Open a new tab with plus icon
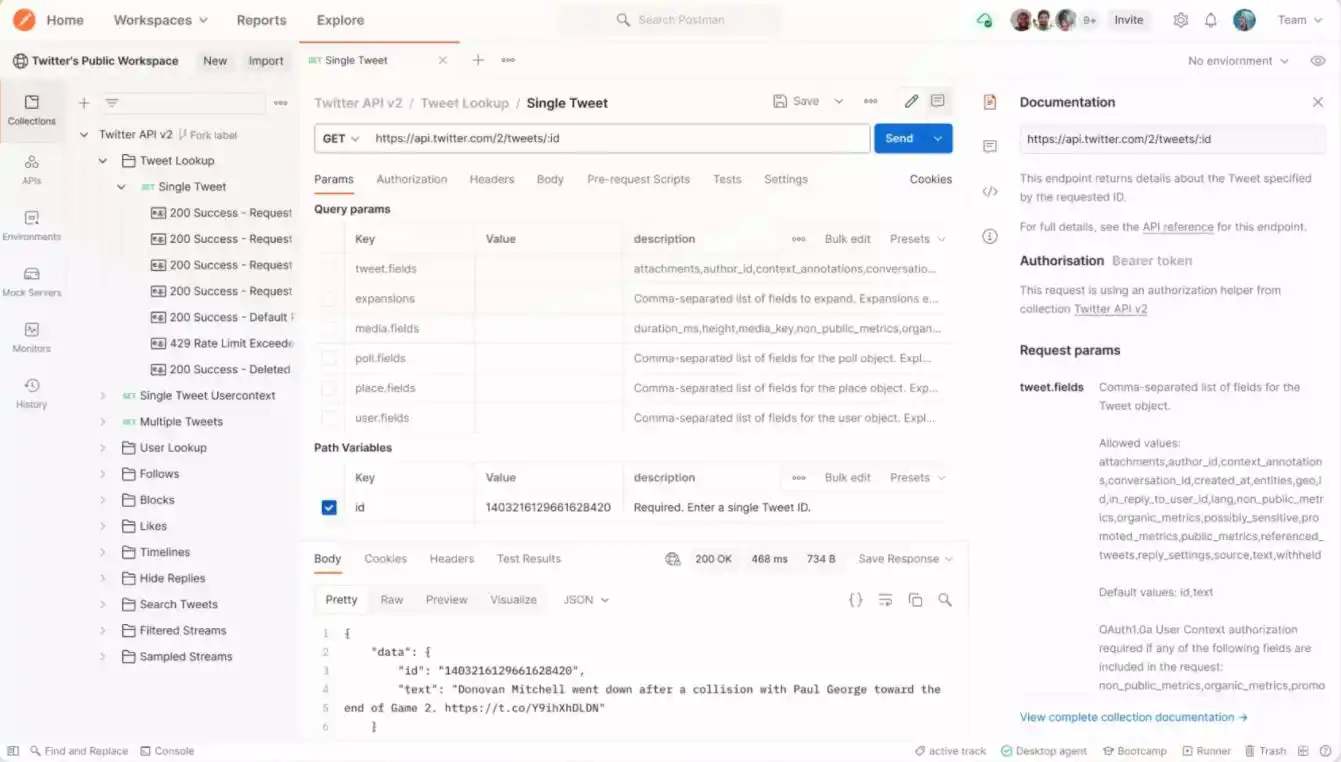 (x=478, y=60)
